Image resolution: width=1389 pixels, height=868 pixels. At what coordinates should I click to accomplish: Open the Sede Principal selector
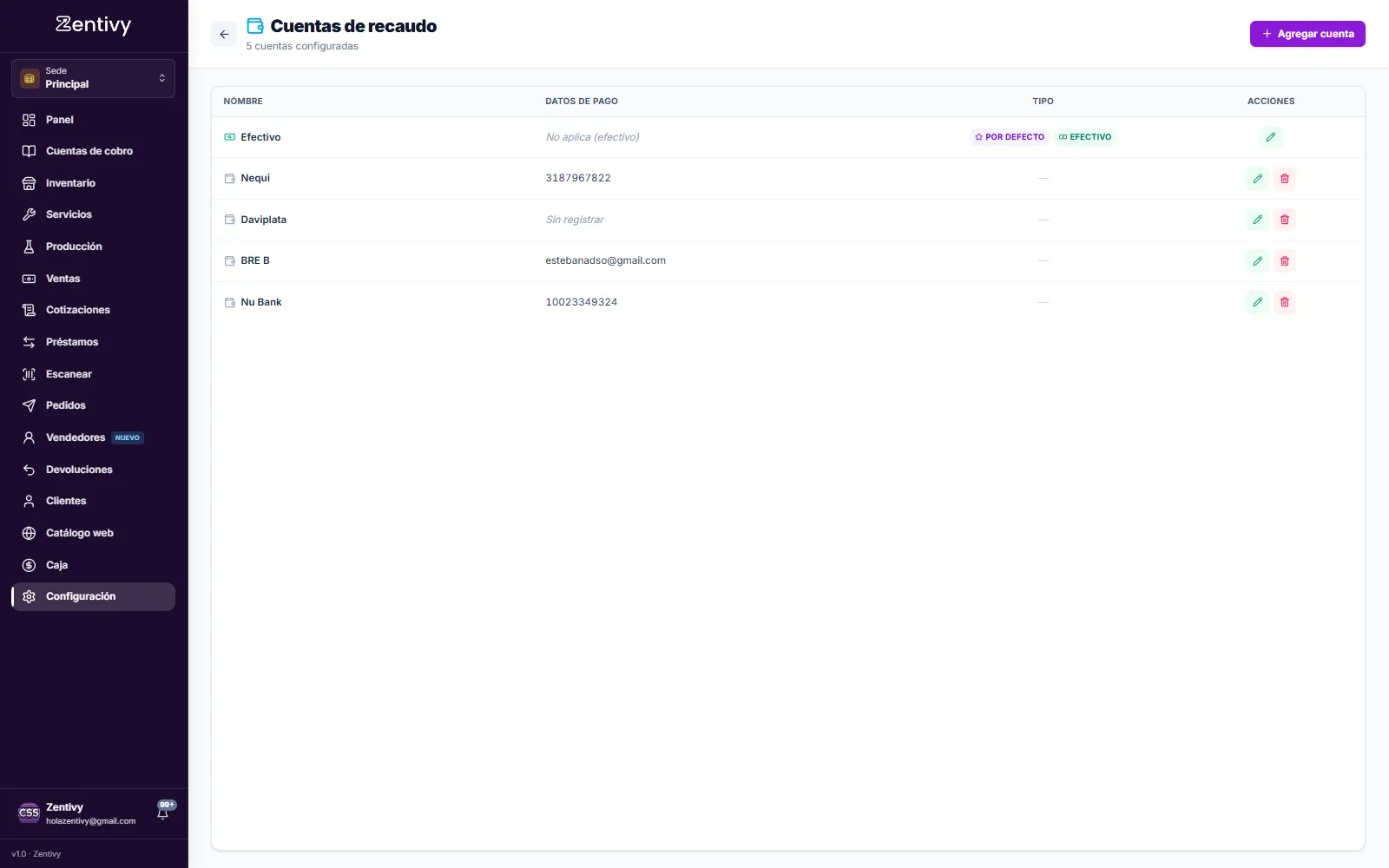94,78
